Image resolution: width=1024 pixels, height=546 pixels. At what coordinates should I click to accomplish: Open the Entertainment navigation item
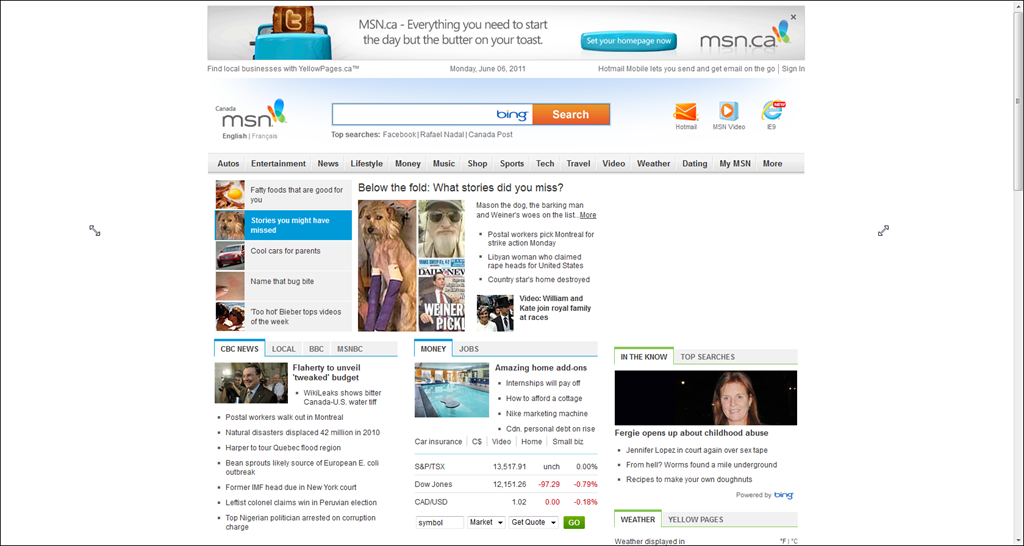(x=278, y=164)
